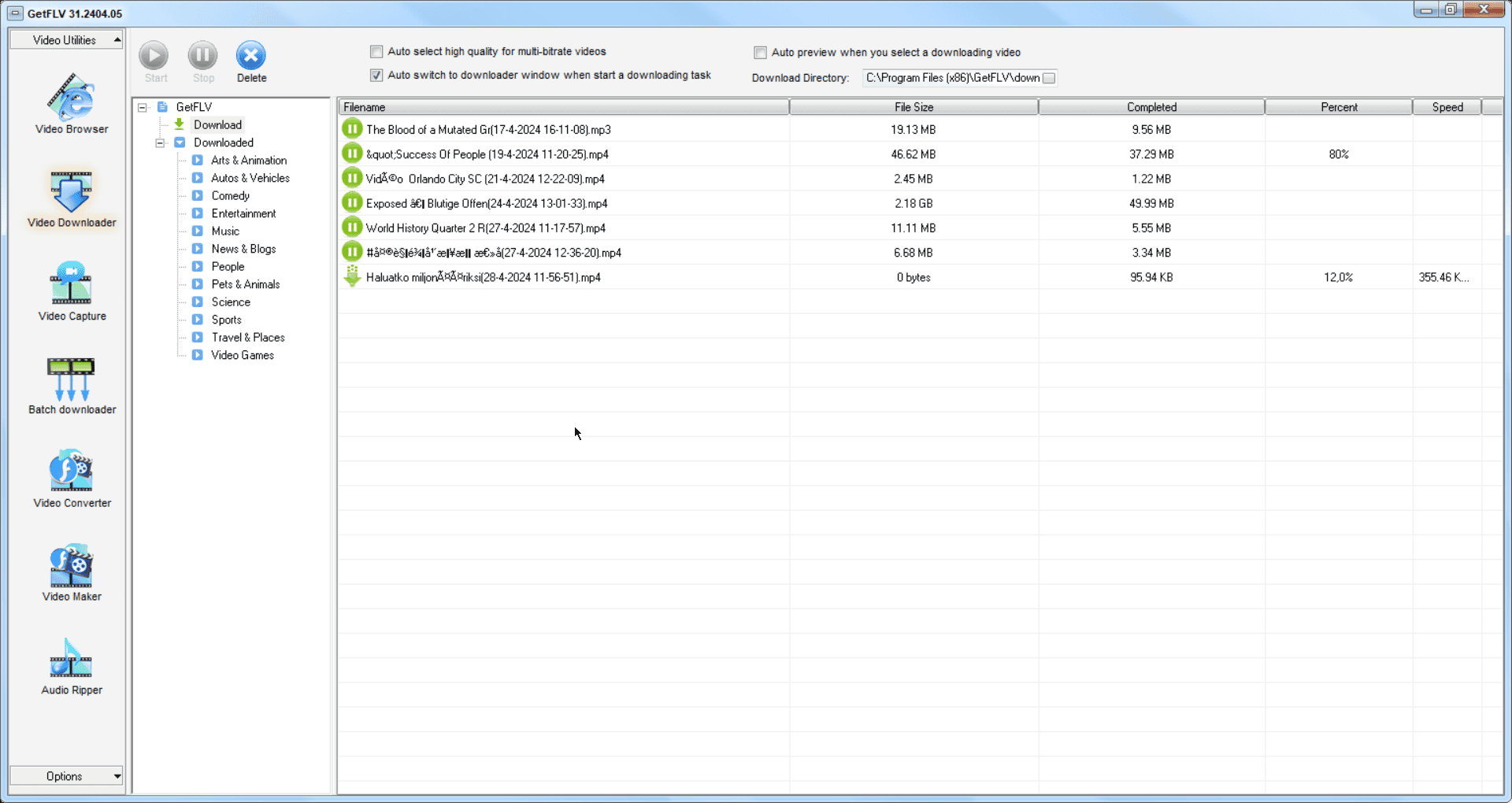The width and height of the screenshot is (1512, 803).
Task: Click the Arts & Animation category icon
Action: 198,160
